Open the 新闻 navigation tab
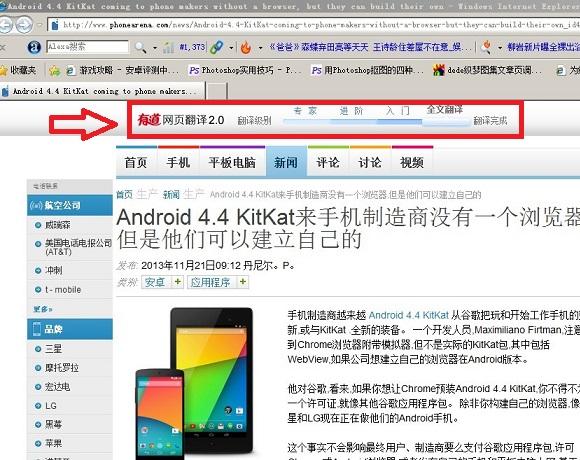580x460 pixels. coord(286,162)
